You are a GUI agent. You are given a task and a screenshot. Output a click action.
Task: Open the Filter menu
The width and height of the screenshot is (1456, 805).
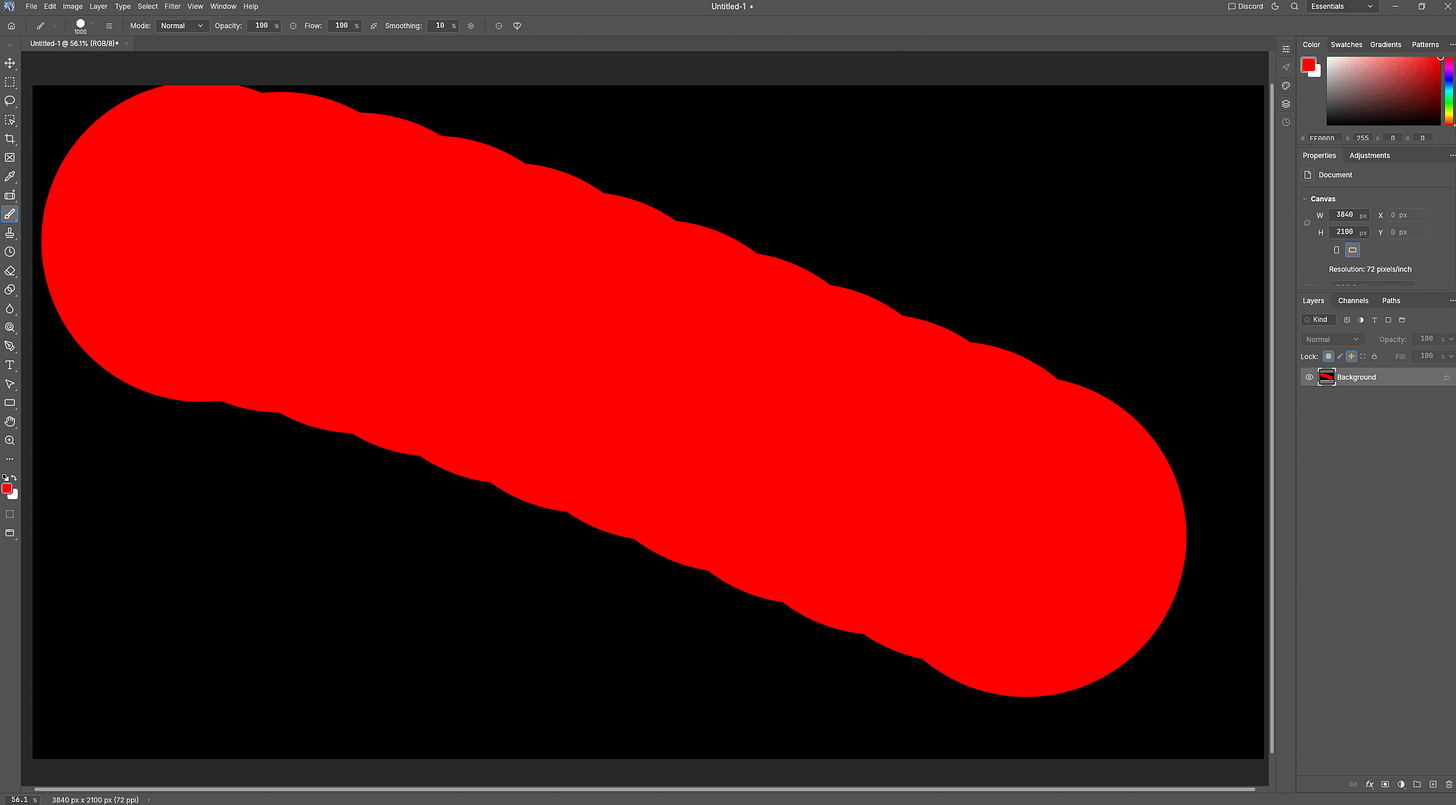coord(173,6)
